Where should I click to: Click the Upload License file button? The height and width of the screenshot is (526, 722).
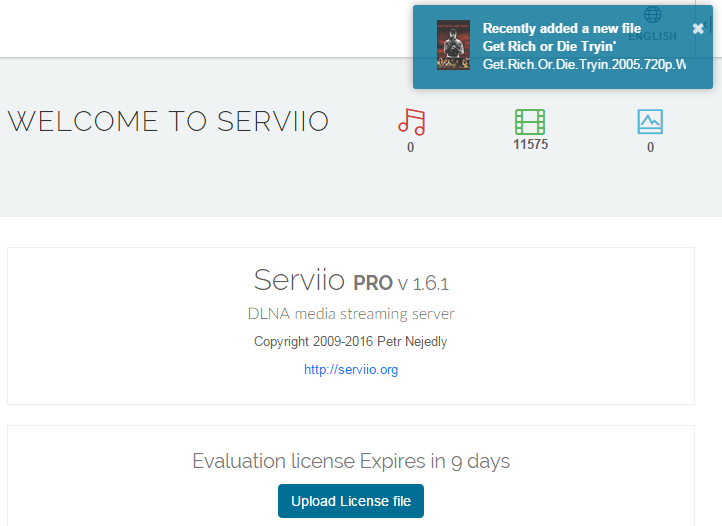click(351, 501)
